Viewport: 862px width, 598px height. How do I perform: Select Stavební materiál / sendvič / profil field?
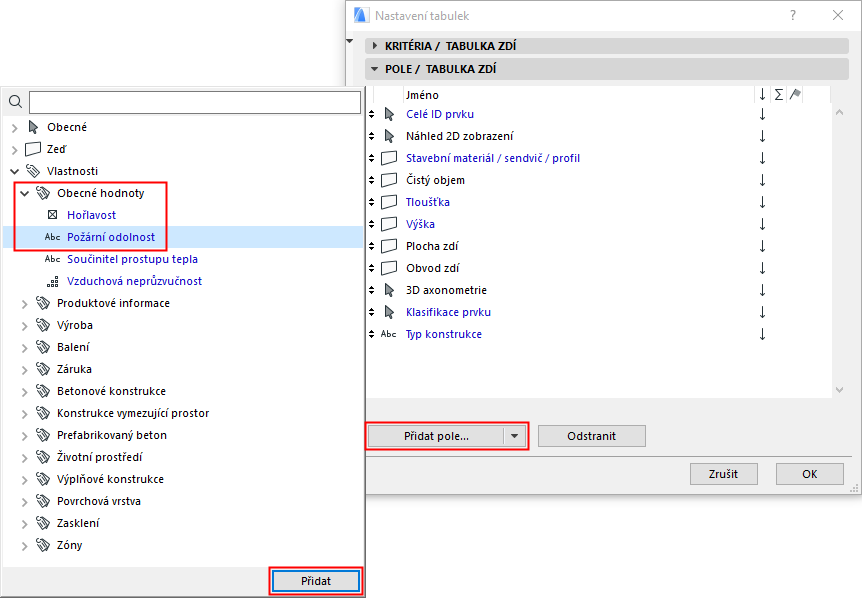pyautogui.click(x=493, y=158)
